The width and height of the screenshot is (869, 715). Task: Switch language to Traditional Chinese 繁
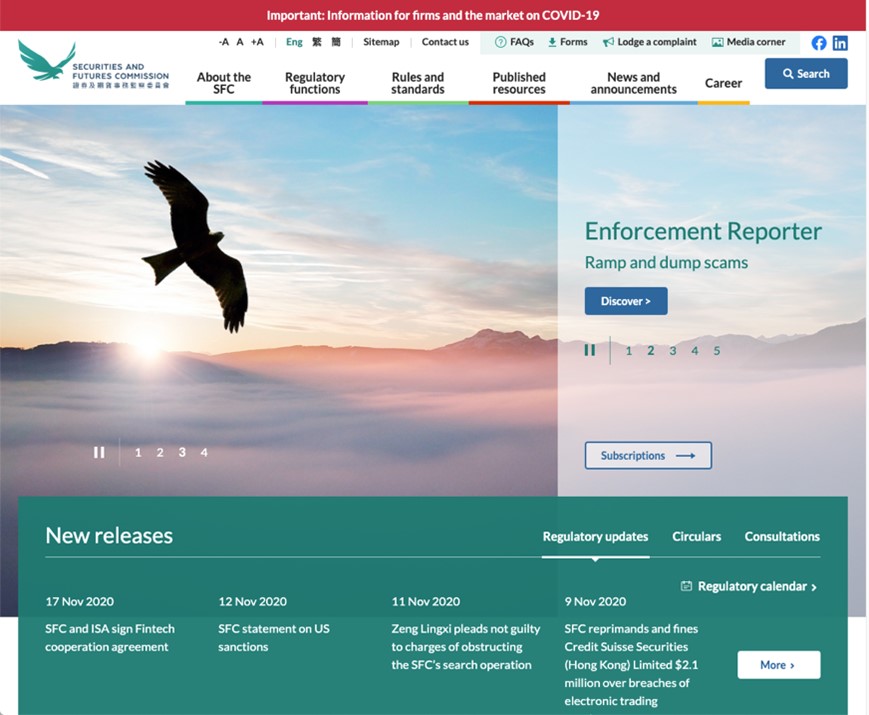coord(316,42)
